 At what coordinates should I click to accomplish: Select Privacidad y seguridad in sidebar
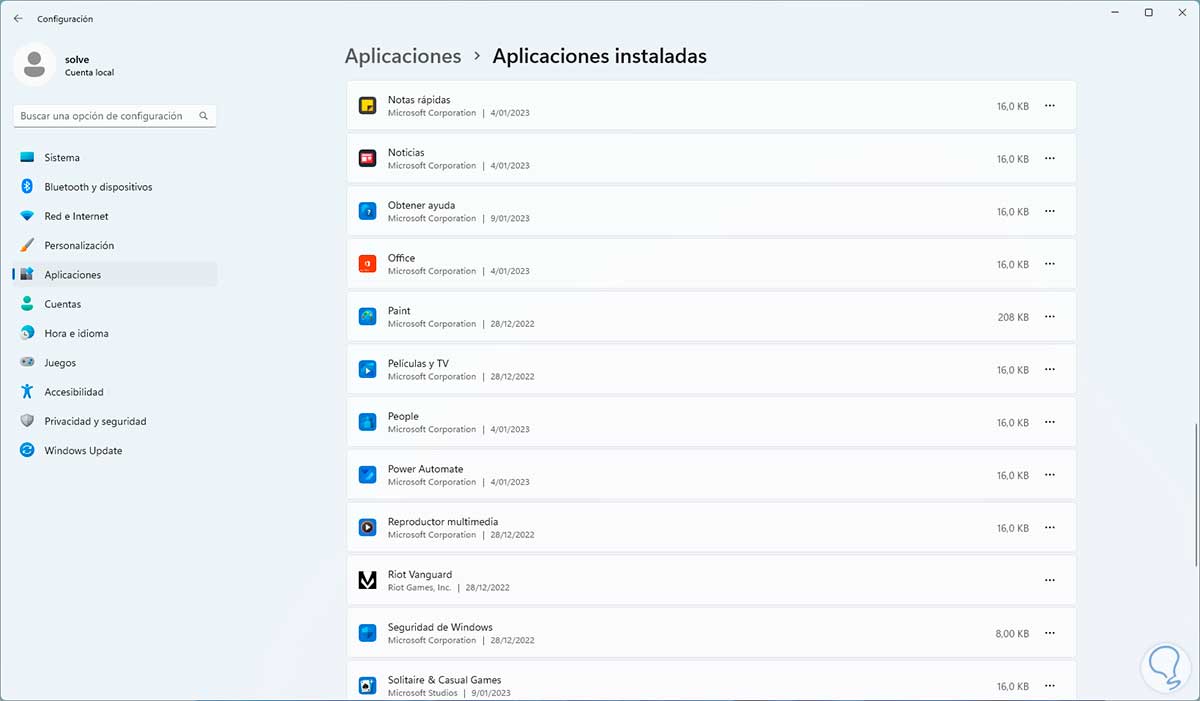pyautogui.click(x=95, y=422)
